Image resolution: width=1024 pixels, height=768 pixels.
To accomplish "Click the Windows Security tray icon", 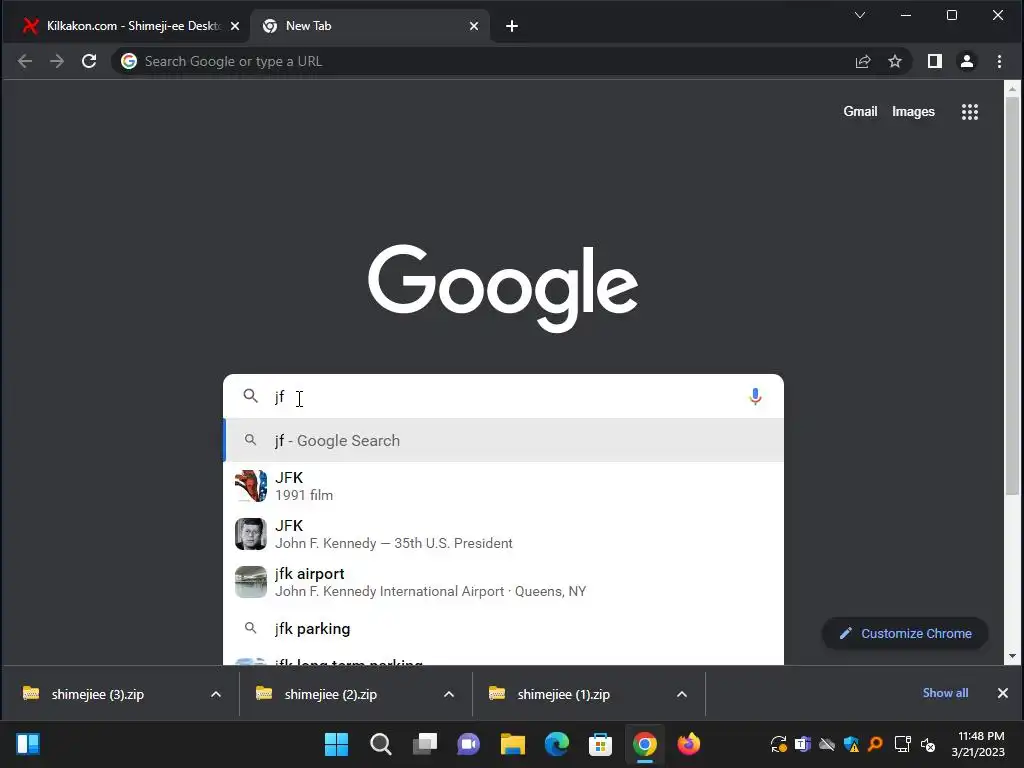I will 852,744.
